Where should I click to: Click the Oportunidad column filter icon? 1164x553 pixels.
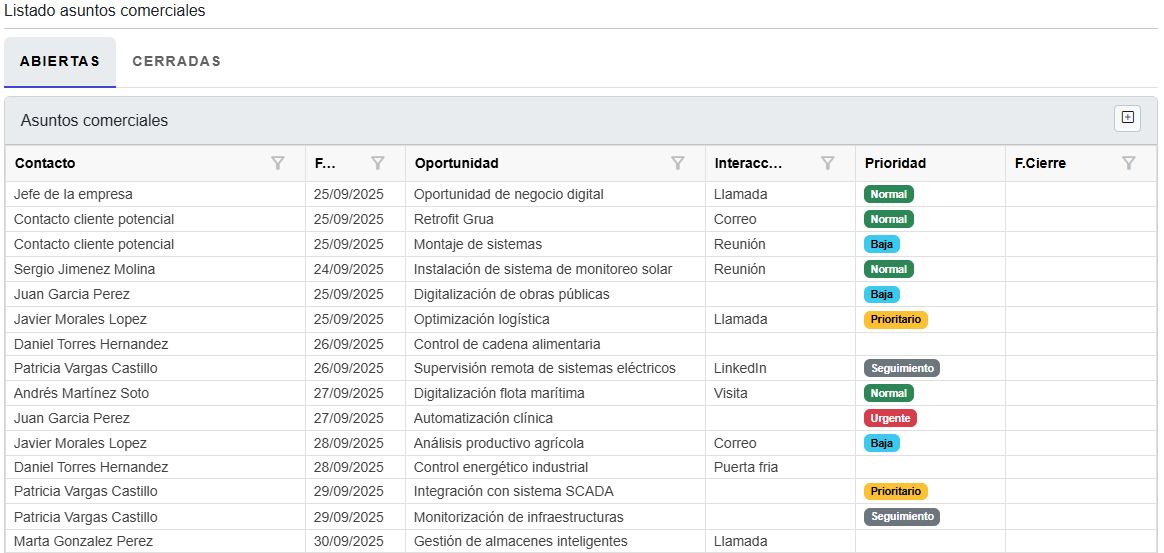pyautogui.click(x=678, y=163)
